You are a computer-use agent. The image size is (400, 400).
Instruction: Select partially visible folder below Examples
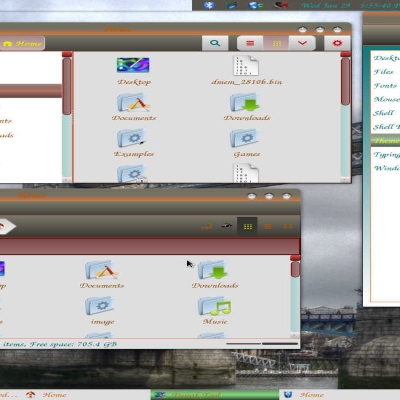132,173
